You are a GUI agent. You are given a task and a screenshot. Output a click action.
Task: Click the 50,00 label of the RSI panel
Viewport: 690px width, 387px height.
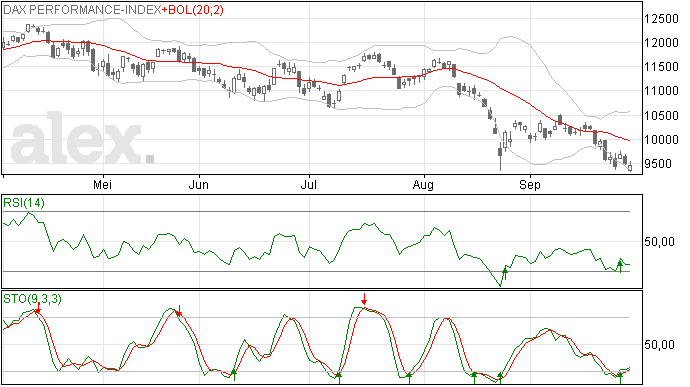pos(659,242)
